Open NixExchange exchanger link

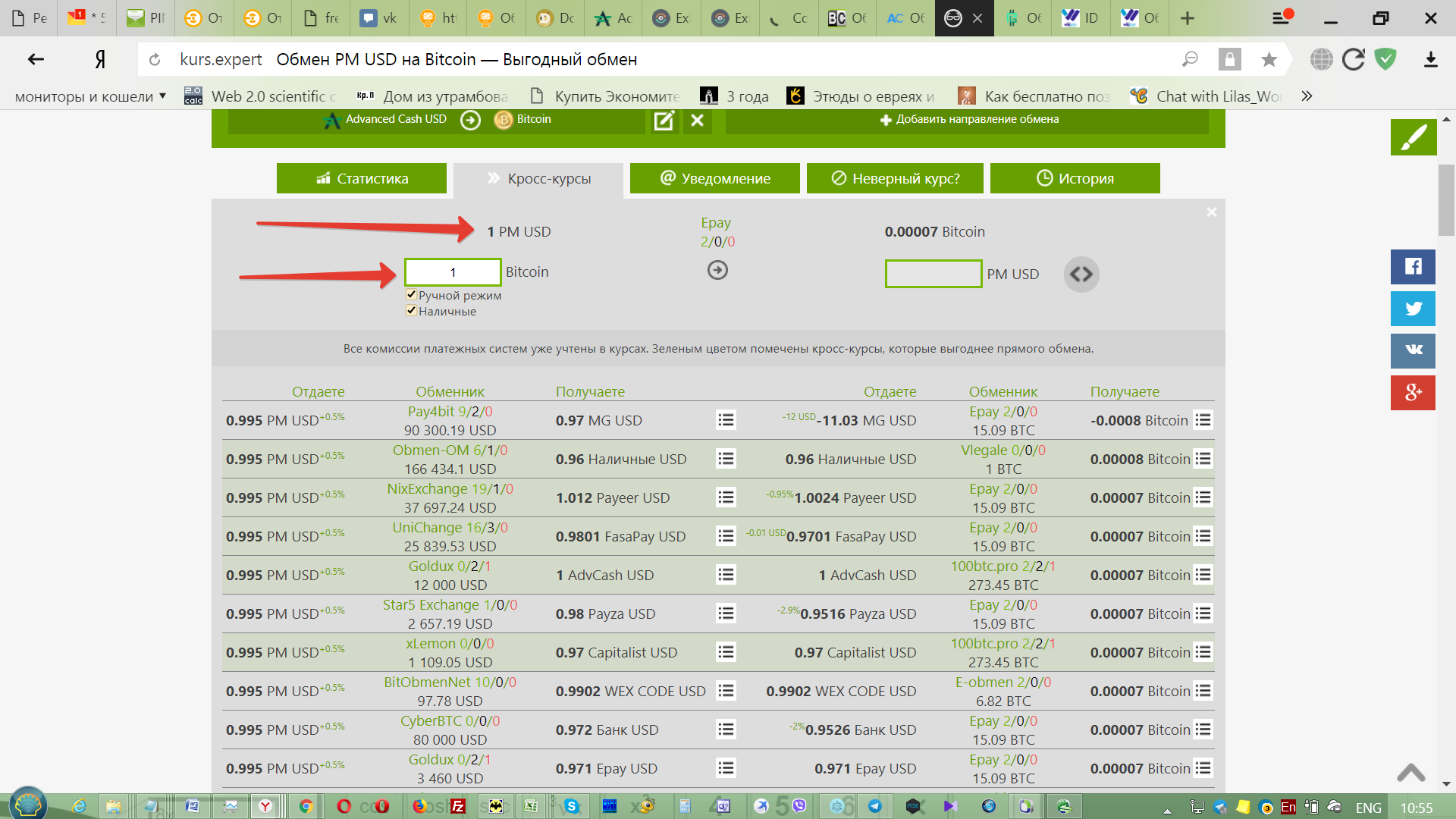[427, 488]
